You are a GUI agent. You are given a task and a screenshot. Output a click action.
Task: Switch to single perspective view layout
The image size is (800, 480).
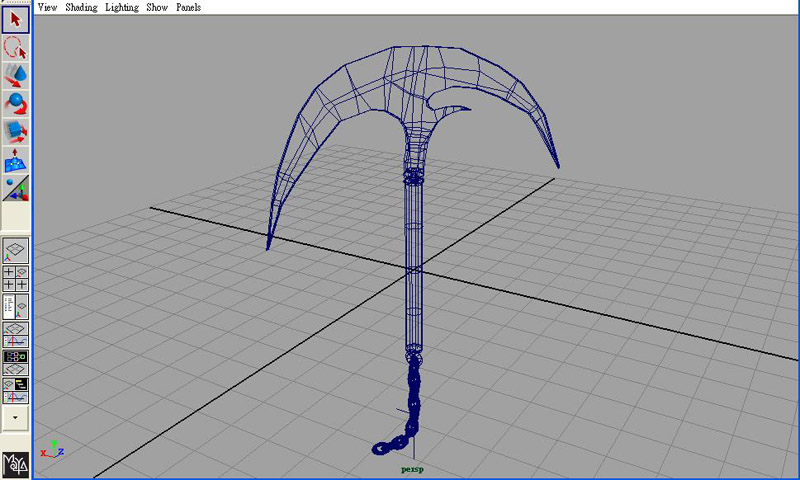15,250
